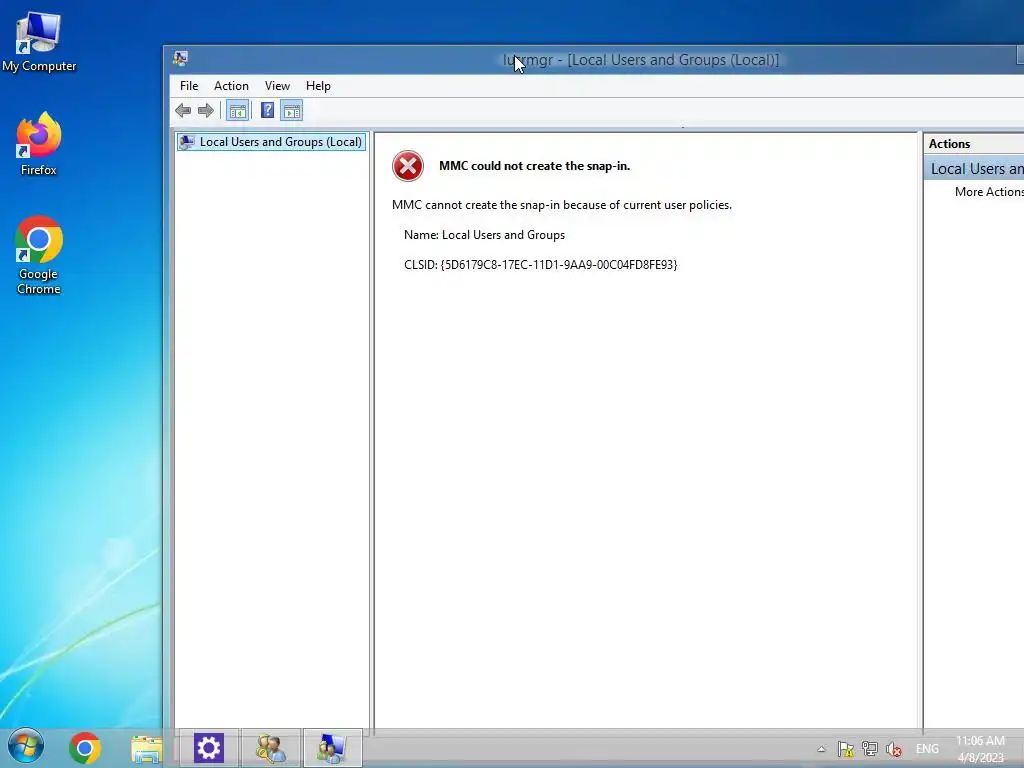Select Local Users and Groups (Local) tree node
The image size is (1024, 768).
[271, 142]
